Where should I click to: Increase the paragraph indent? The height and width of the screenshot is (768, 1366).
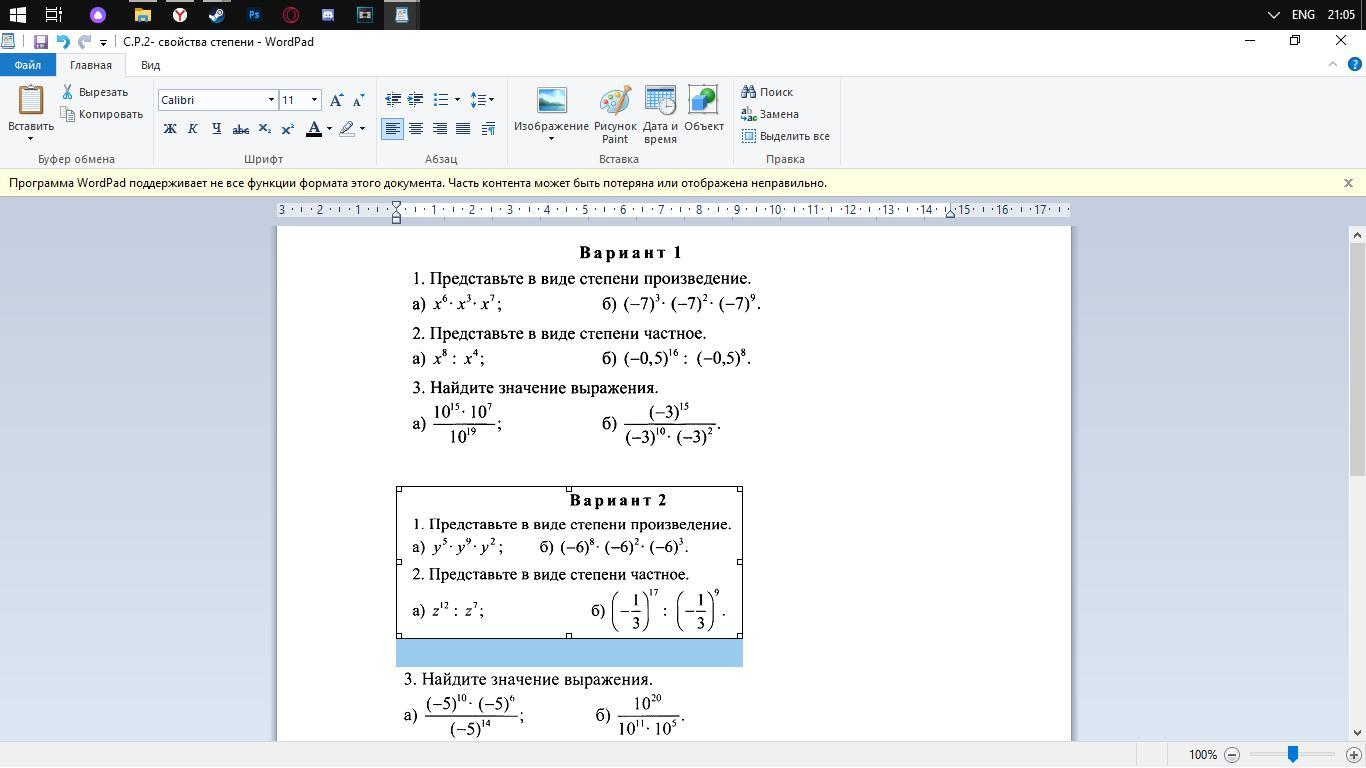415,99
